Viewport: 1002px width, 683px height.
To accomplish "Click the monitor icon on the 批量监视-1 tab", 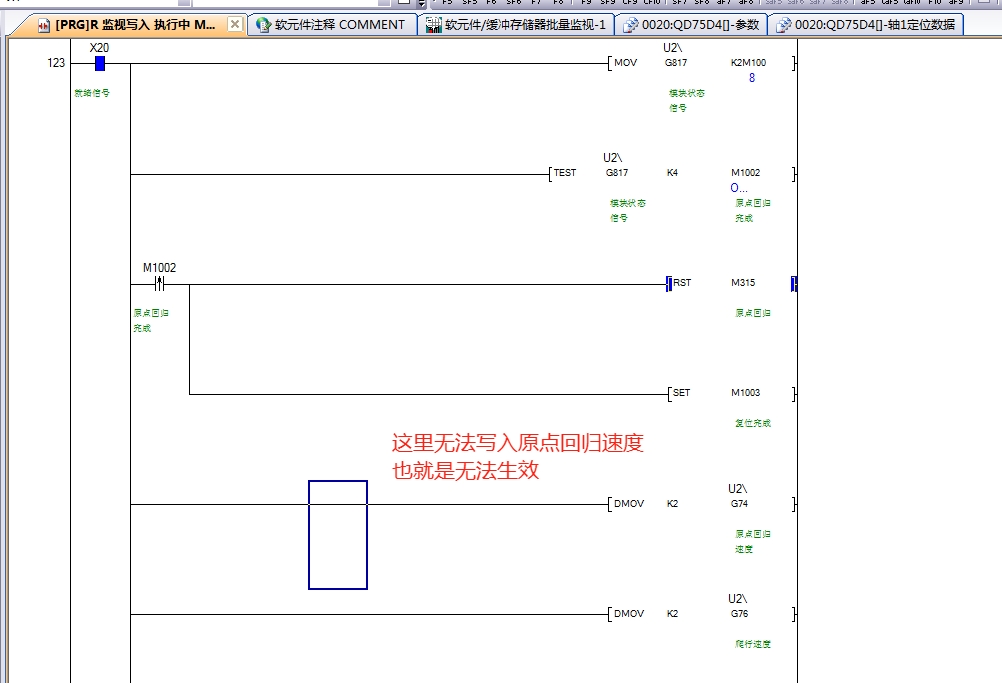I will click(x=433, y=25).
